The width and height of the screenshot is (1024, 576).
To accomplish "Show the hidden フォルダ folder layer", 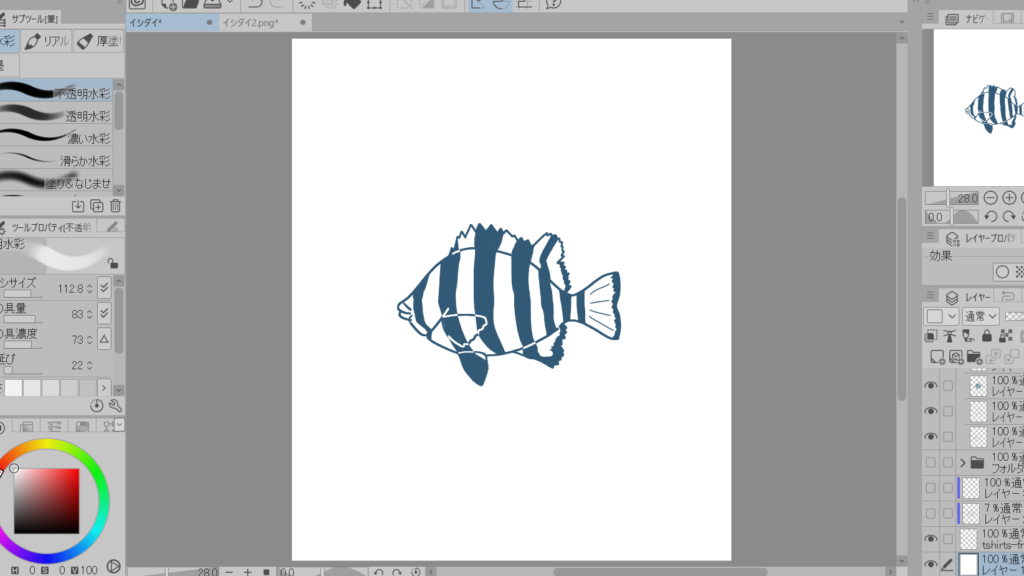I will point(931,462).
